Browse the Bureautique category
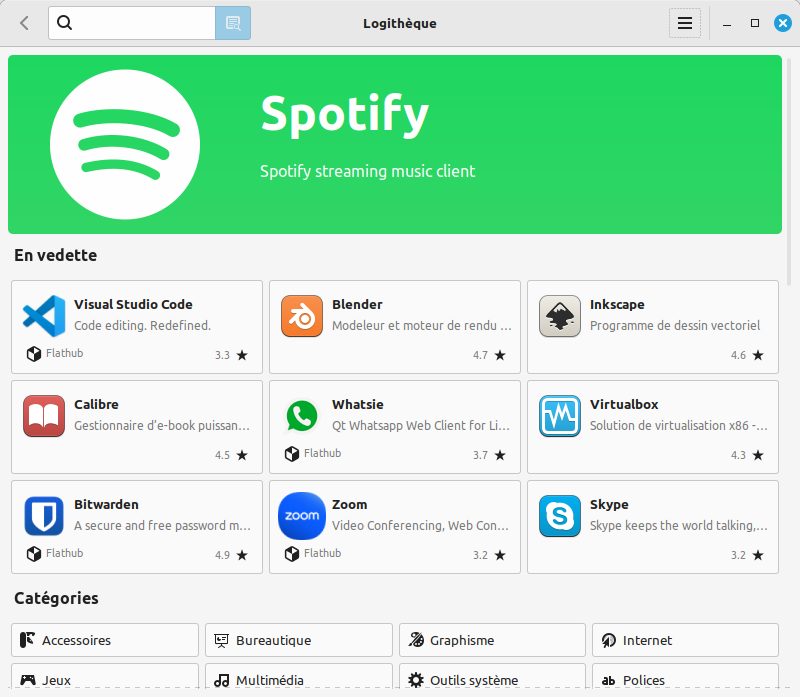This screenshot has width=800, height=697. pyautogui.click(x=298, y=640)
